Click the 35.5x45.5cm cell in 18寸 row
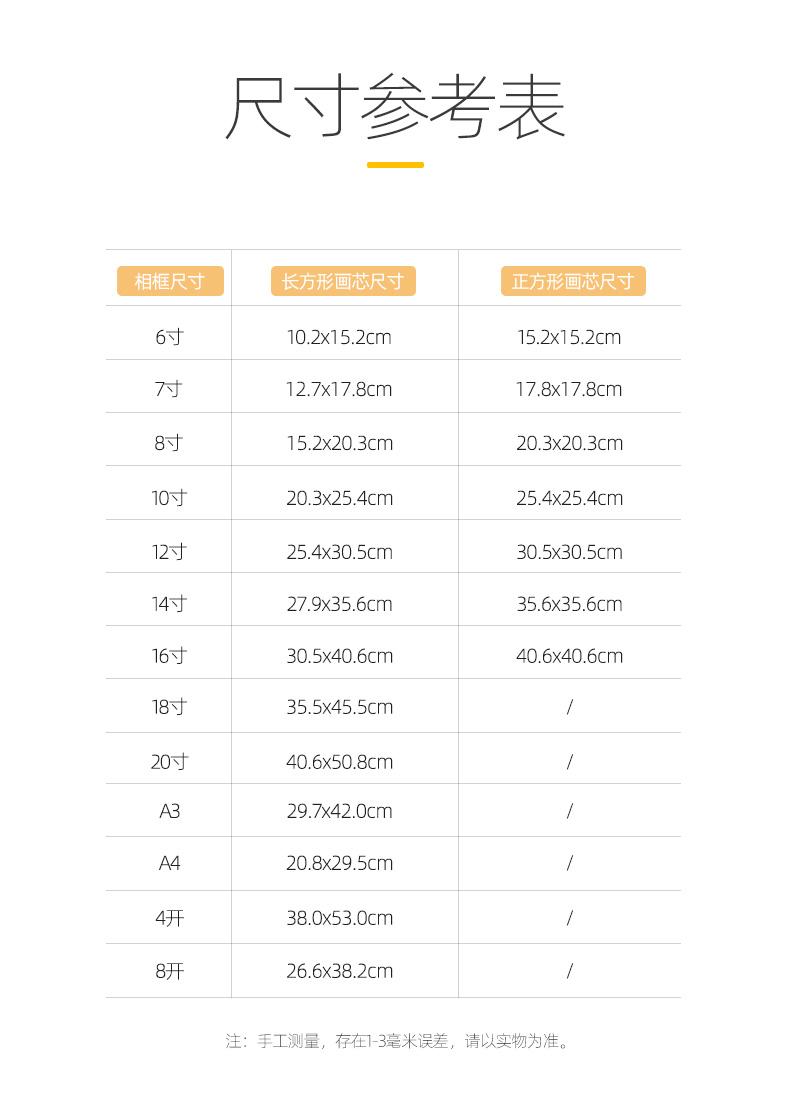The width and height of the screenshot is (790, 1100). click(339, 707)
